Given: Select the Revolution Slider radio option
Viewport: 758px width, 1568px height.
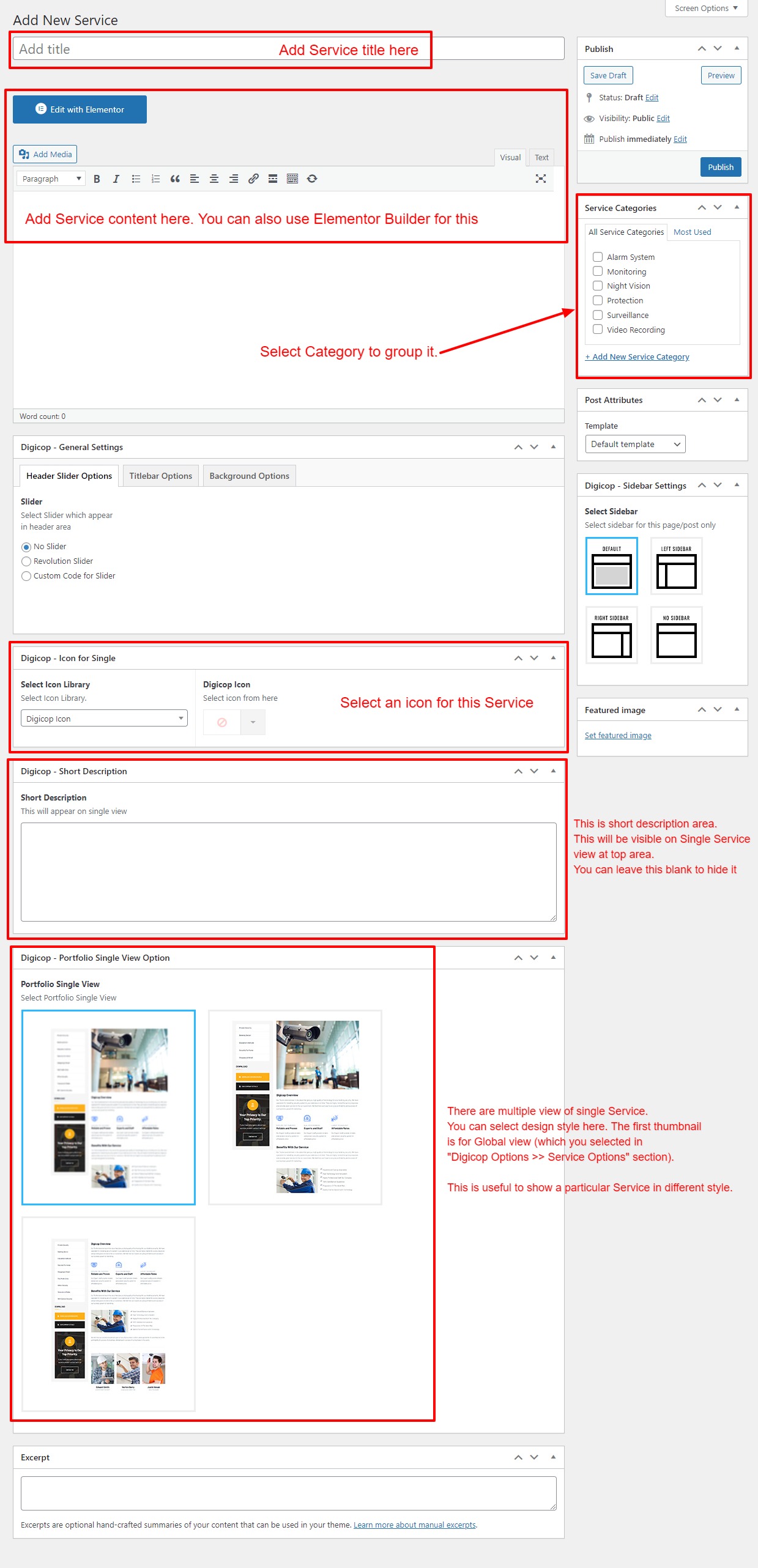Looking at the screenshot, I should point(26,561).
